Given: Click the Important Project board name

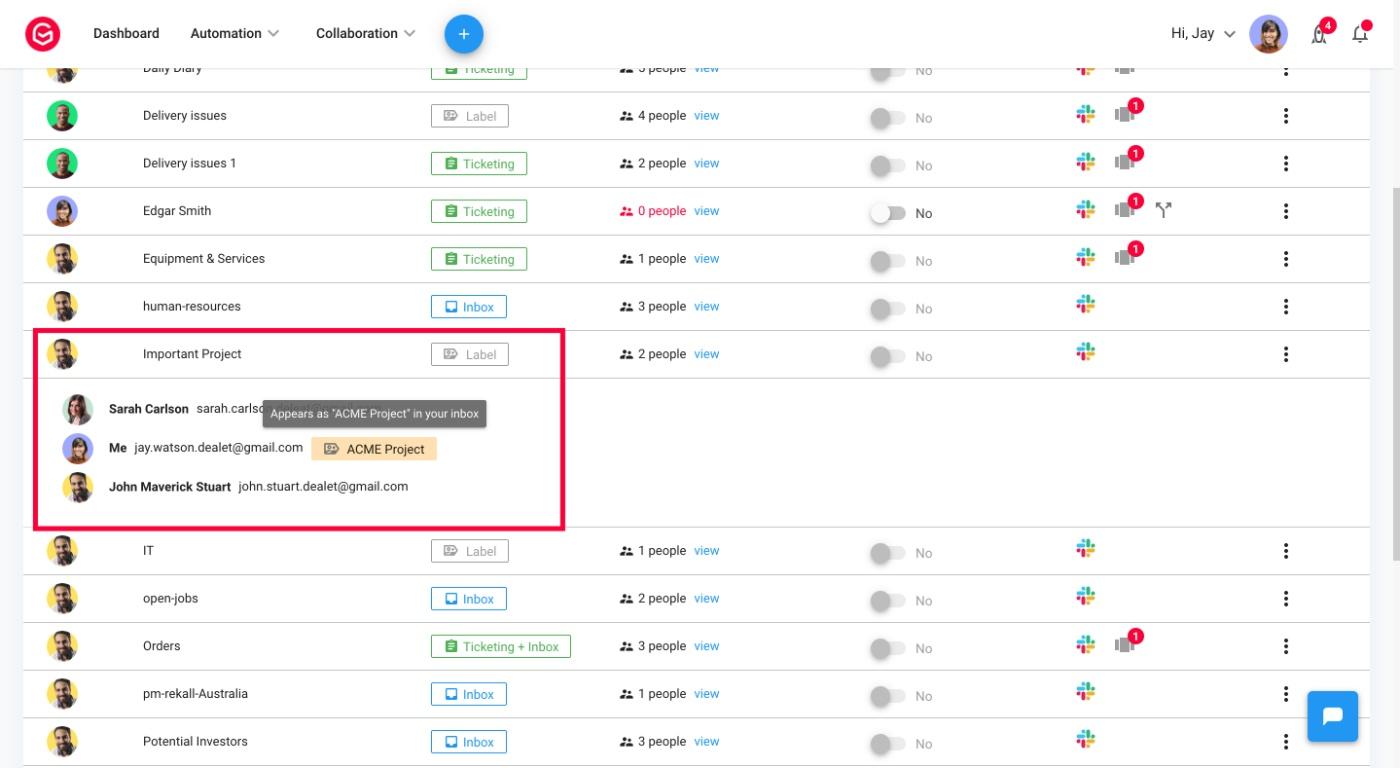Looking at the screenshot, I should click(x=192, y=354).
